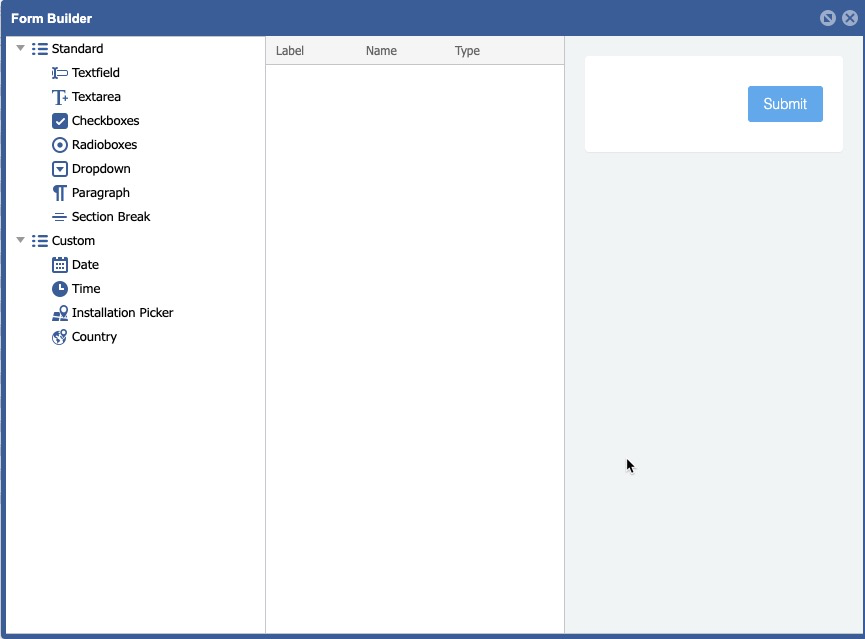Select the Textarea icon

coord(60,97)
